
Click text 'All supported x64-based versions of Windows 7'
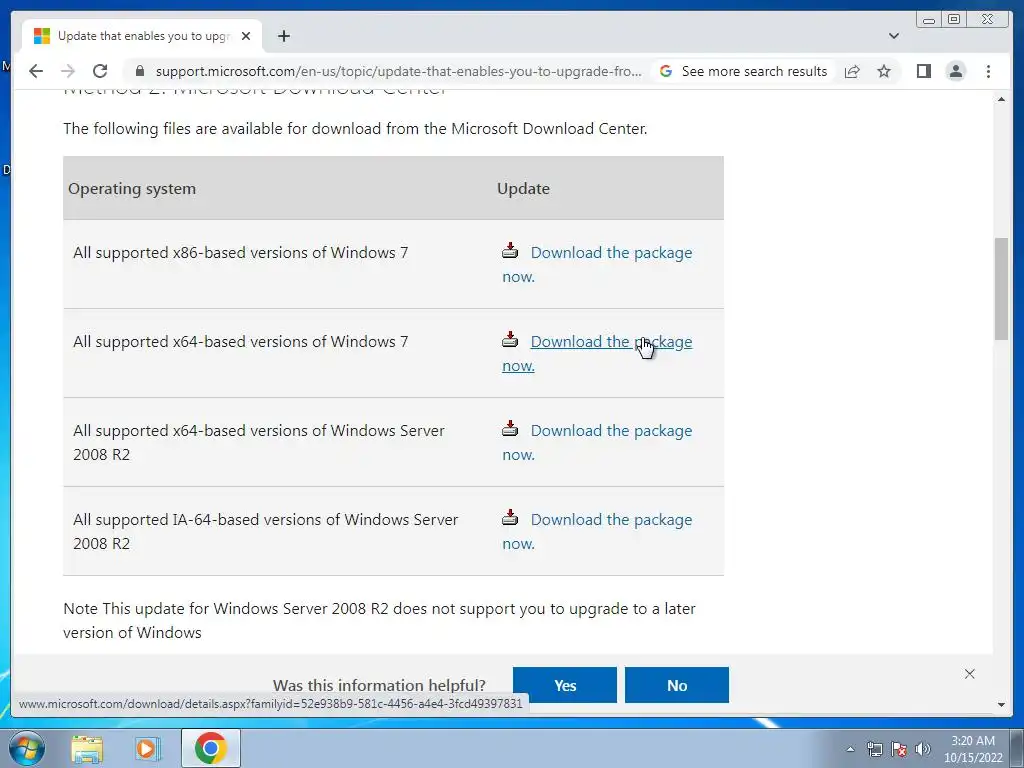click(240, 341)
